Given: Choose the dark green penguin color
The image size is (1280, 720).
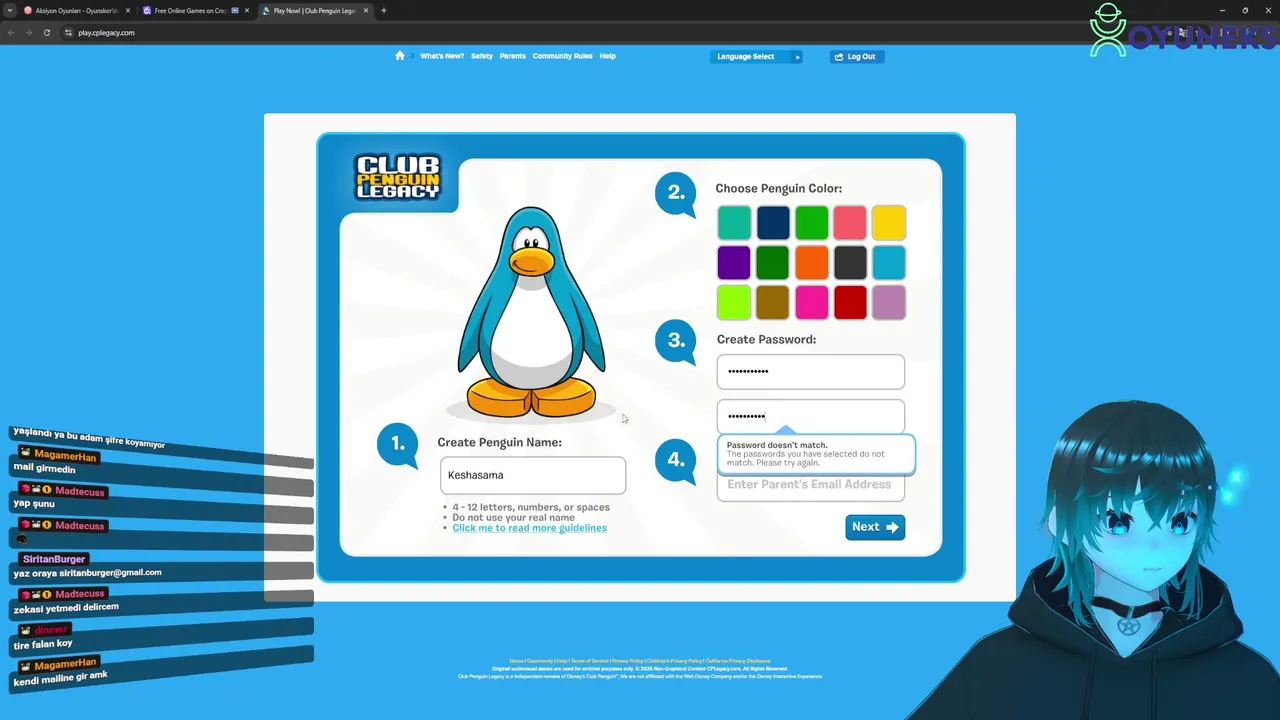Looking at the screenshot, I should 773,263.
